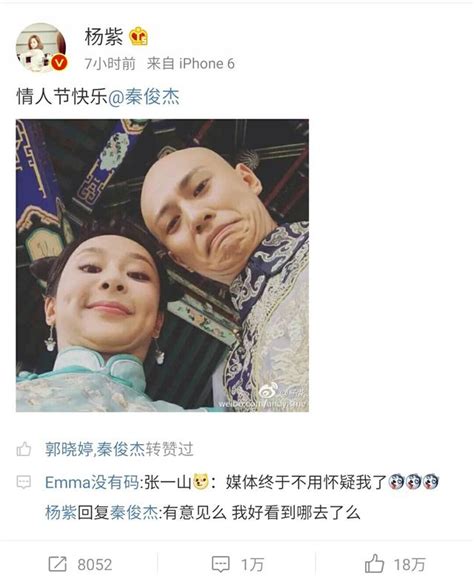The image size is (474, 582).
Task: Open 秦俊杰's profile from the likes row
Action: click(x=121, y=449)
